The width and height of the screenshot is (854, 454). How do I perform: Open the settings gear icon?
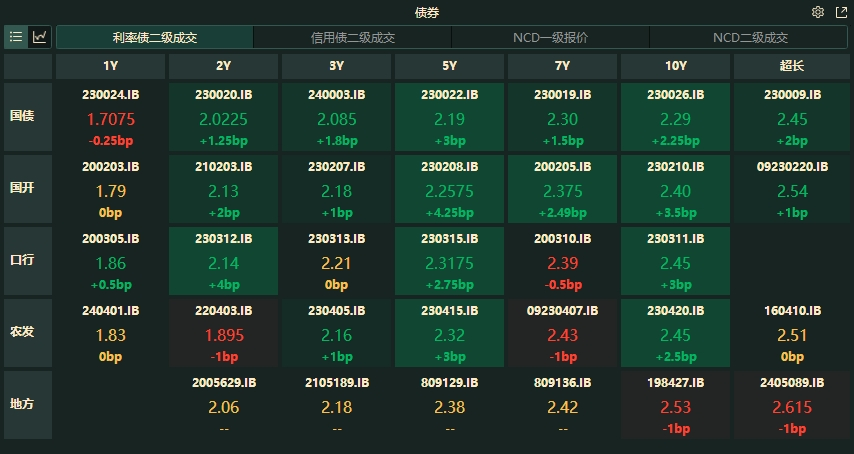pos(818,12)
